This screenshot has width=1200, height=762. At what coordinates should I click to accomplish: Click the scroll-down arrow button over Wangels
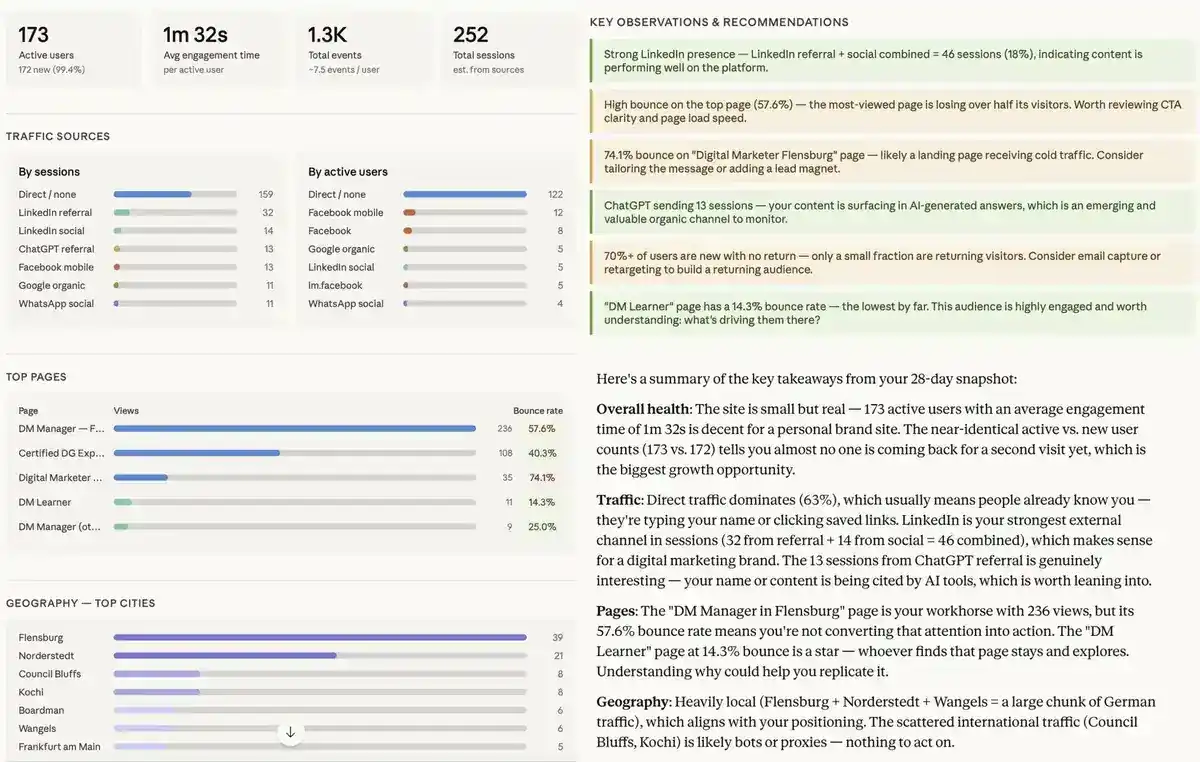pos(290,732)
